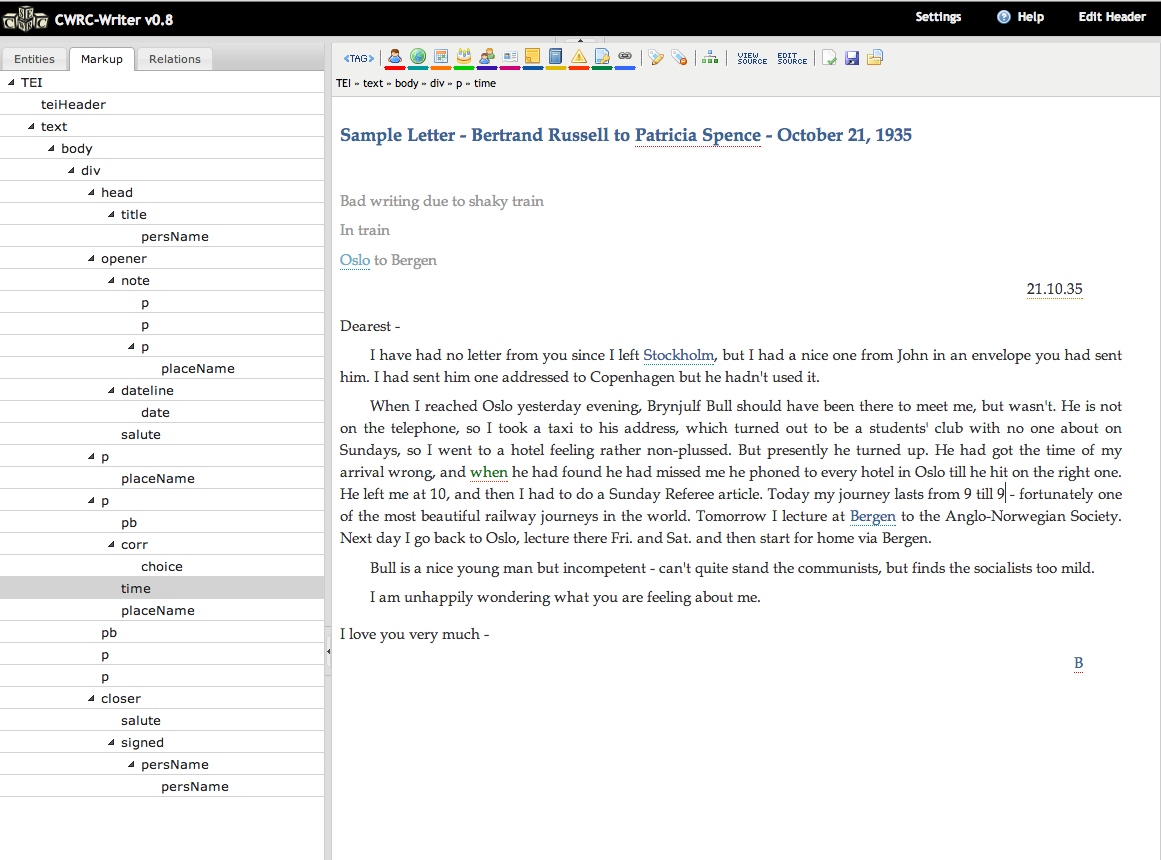This screenshot has width=1161, height=860.
Task: Click the Tag Keyword document-key icon
Action: pos(602,57)
